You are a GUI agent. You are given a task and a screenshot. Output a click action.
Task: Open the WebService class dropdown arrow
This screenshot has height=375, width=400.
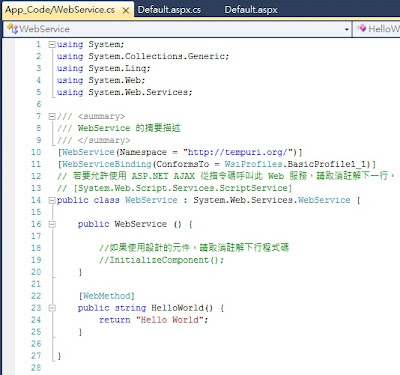click(347, 29)
